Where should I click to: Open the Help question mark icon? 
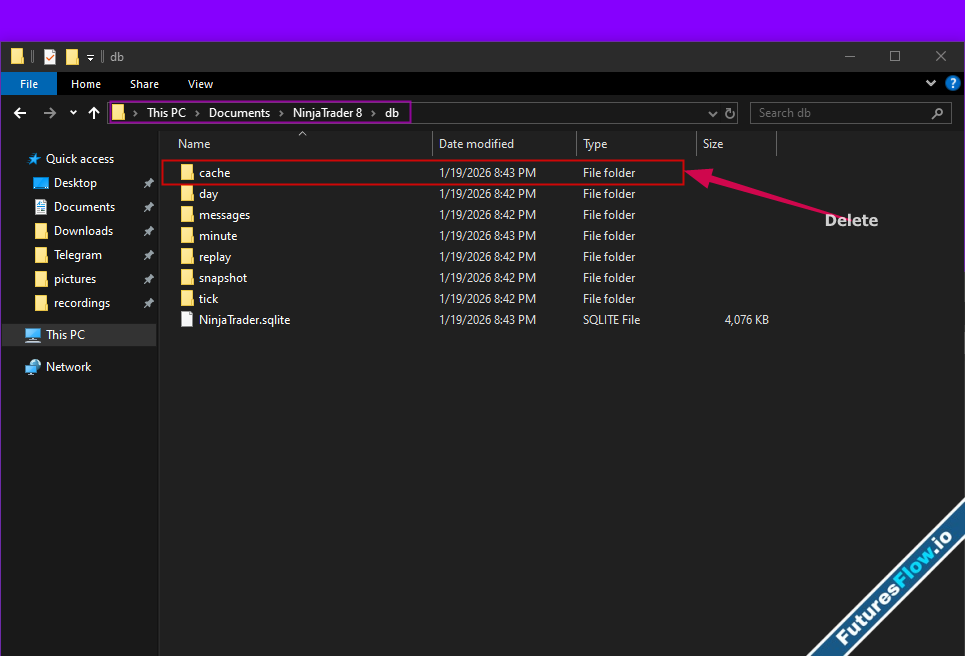(x=951, y=84)
